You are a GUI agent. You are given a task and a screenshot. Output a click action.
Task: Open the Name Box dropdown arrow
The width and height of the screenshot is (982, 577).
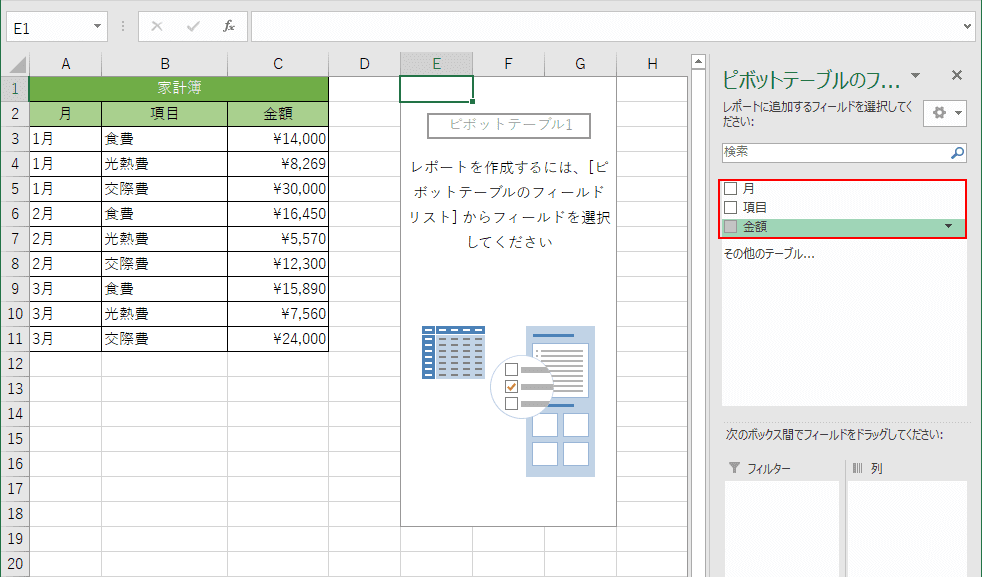click(97, 26)
